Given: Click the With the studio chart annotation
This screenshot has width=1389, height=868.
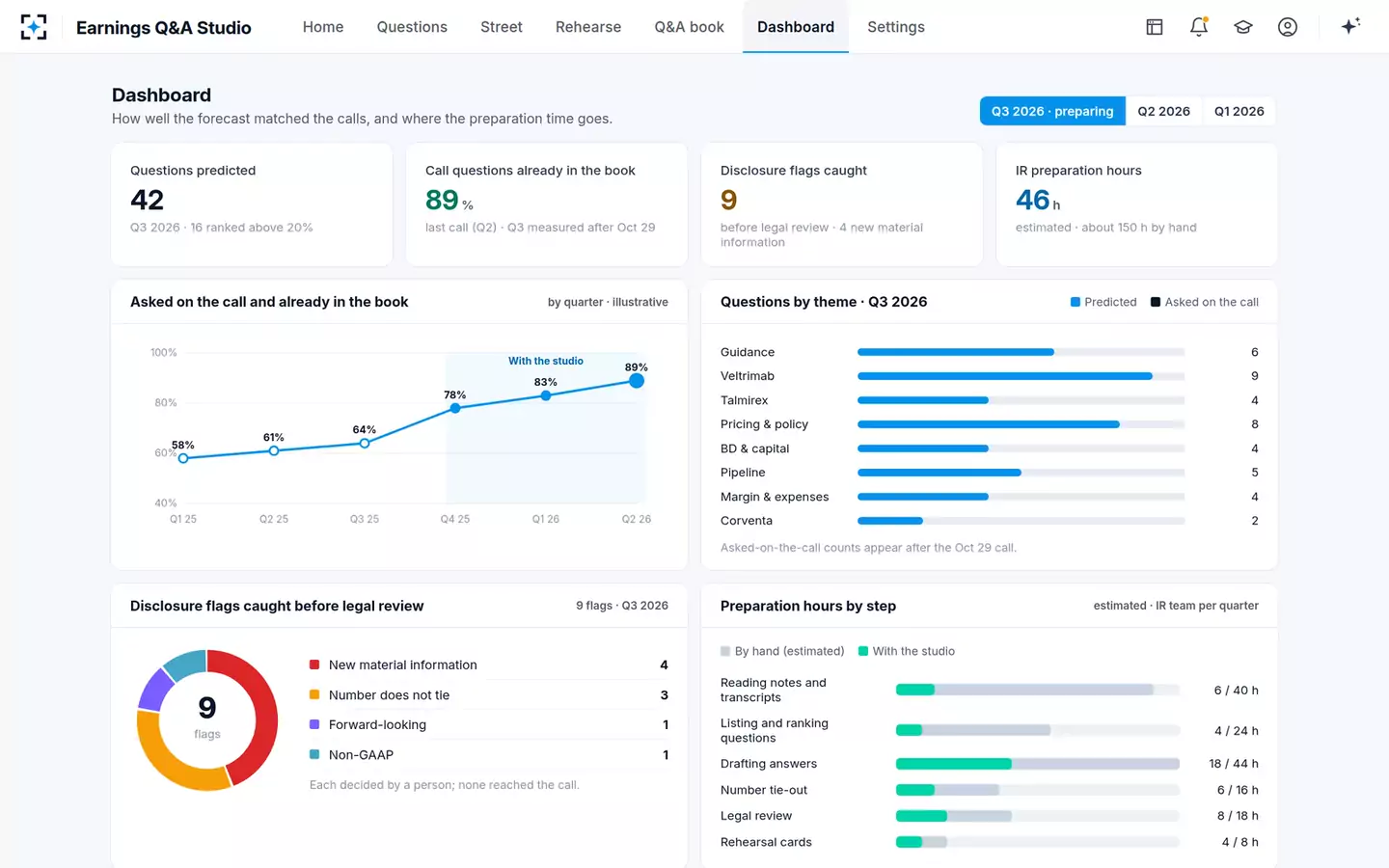Looking at the screenshot, I should 546,361.
